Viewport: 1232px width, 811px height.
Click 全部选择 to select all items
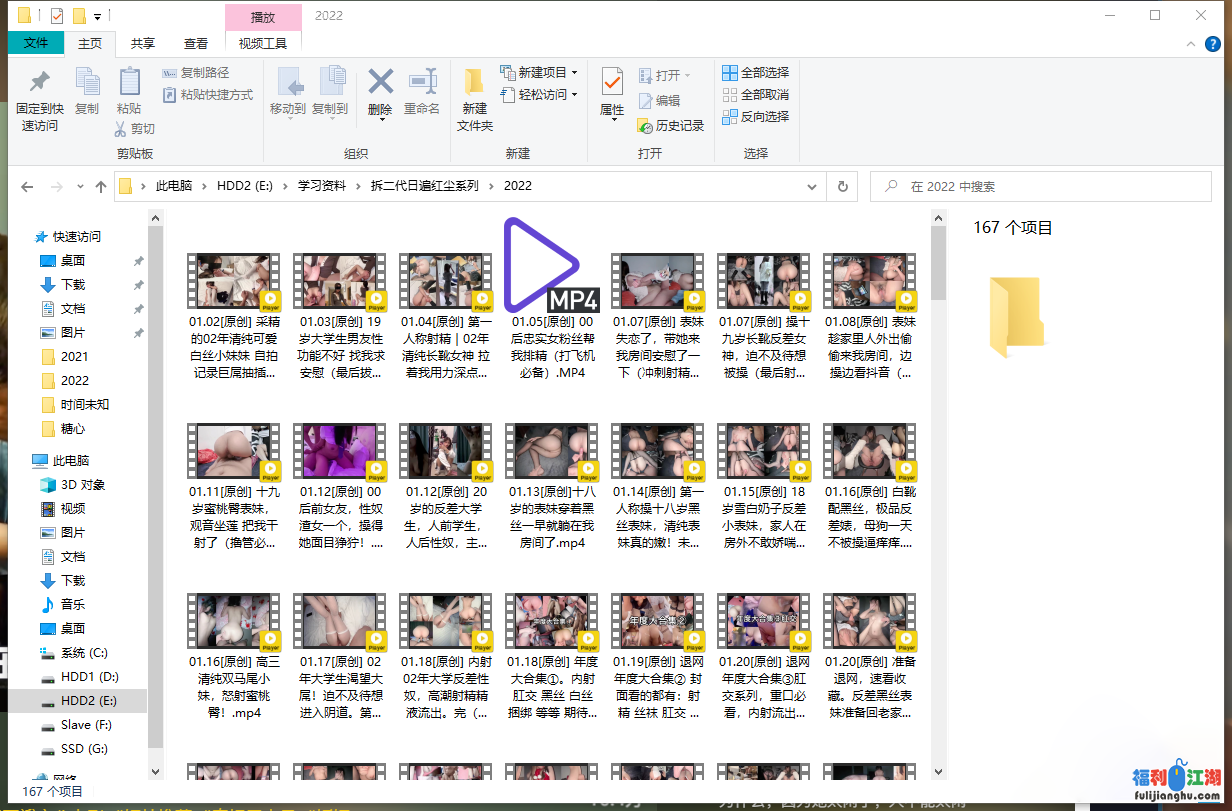point(755,72)
